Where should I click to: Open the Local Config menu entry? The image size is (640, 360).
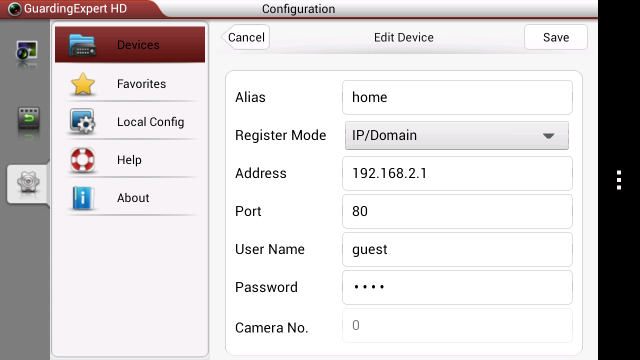(x=130, y=122)
